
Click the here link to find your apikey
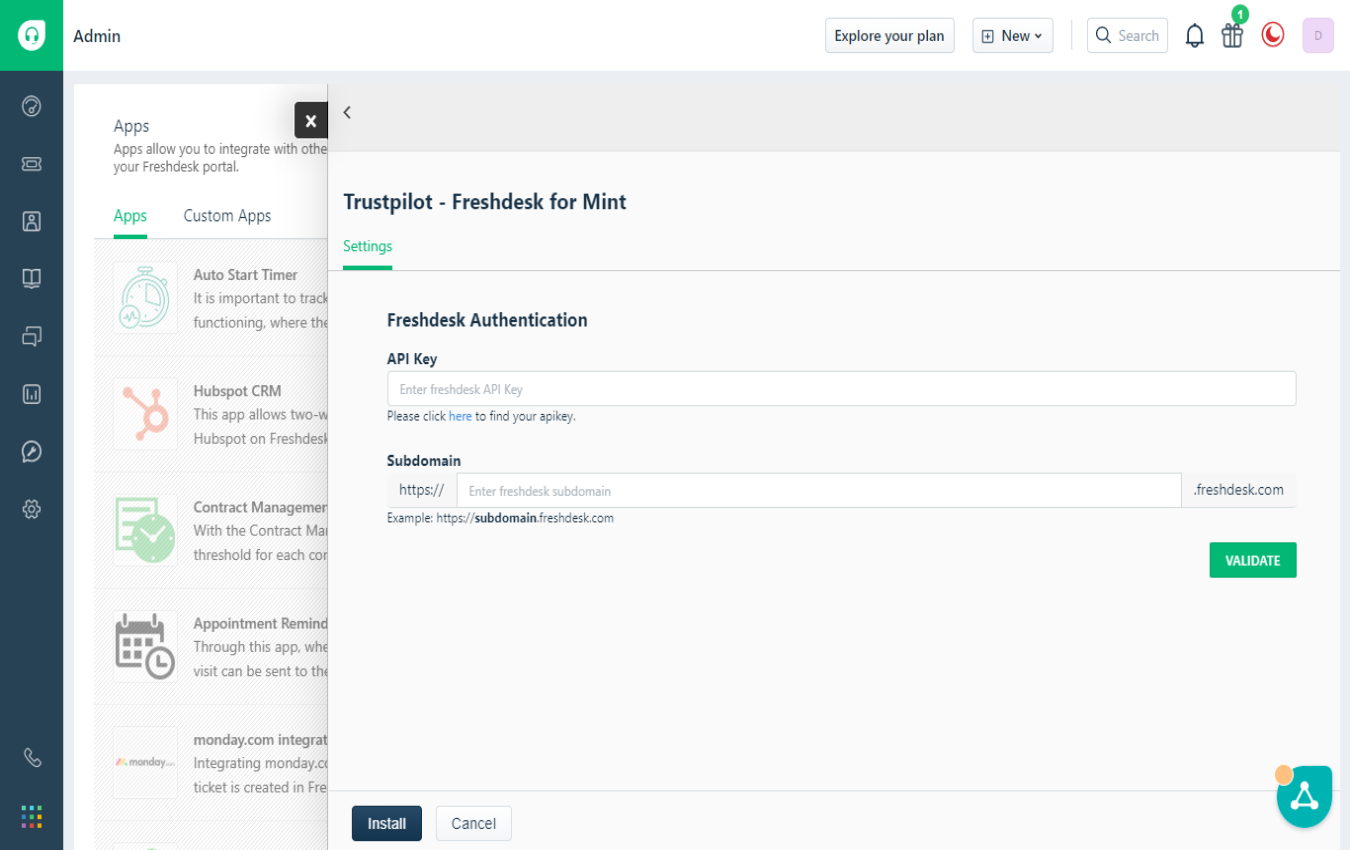tap(460, 416)
